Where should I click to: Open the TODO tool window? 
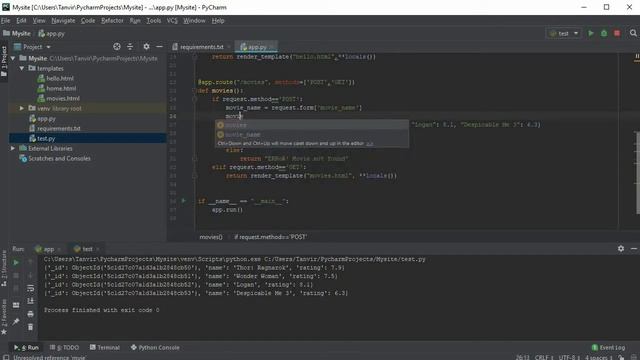point(64,347)
